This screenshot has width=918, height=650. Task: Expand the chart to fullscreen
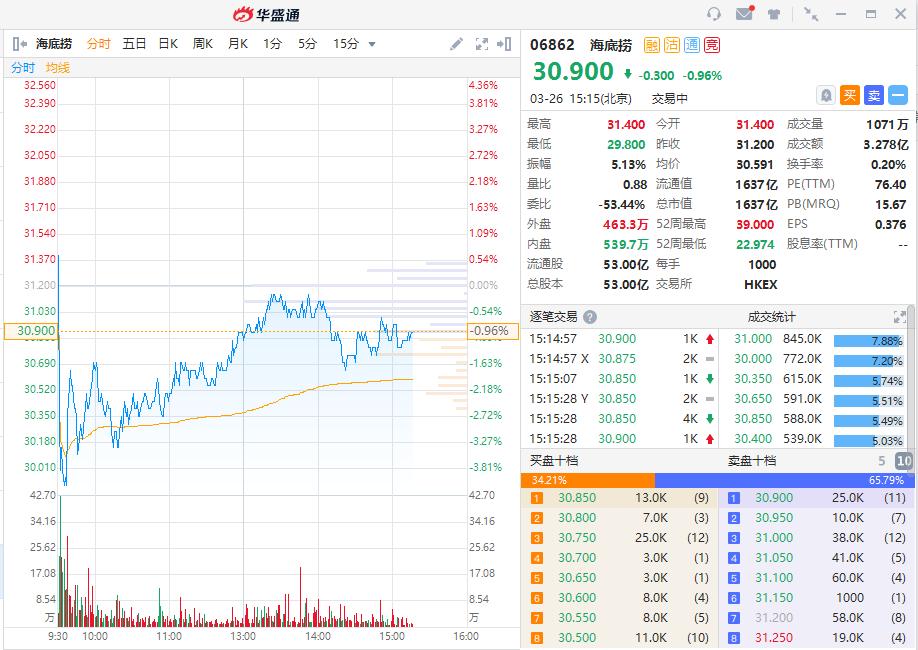482,44
